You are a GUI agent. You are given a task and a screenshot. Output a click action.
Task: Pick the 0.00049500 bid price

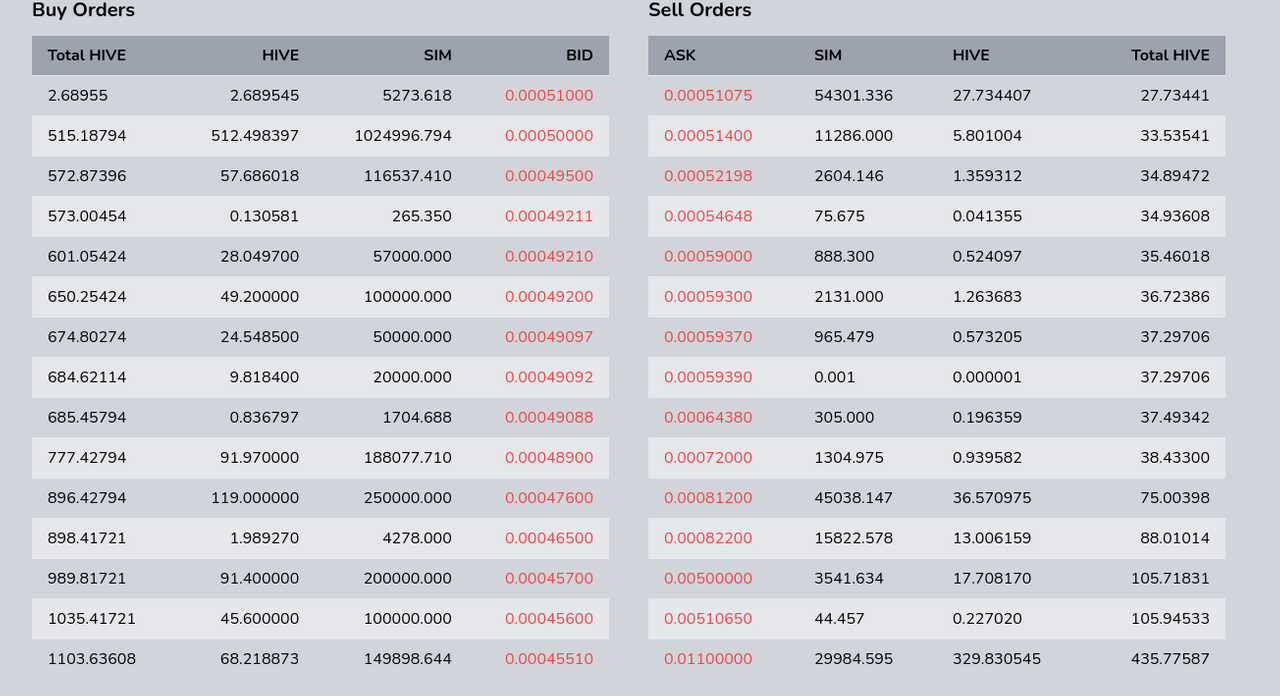[548, 176]
